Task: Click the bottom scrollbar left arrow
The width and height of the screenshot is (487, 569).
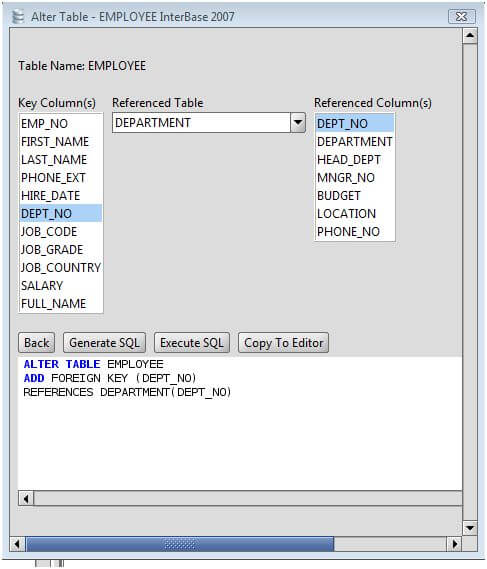Action: coord(16,544)
